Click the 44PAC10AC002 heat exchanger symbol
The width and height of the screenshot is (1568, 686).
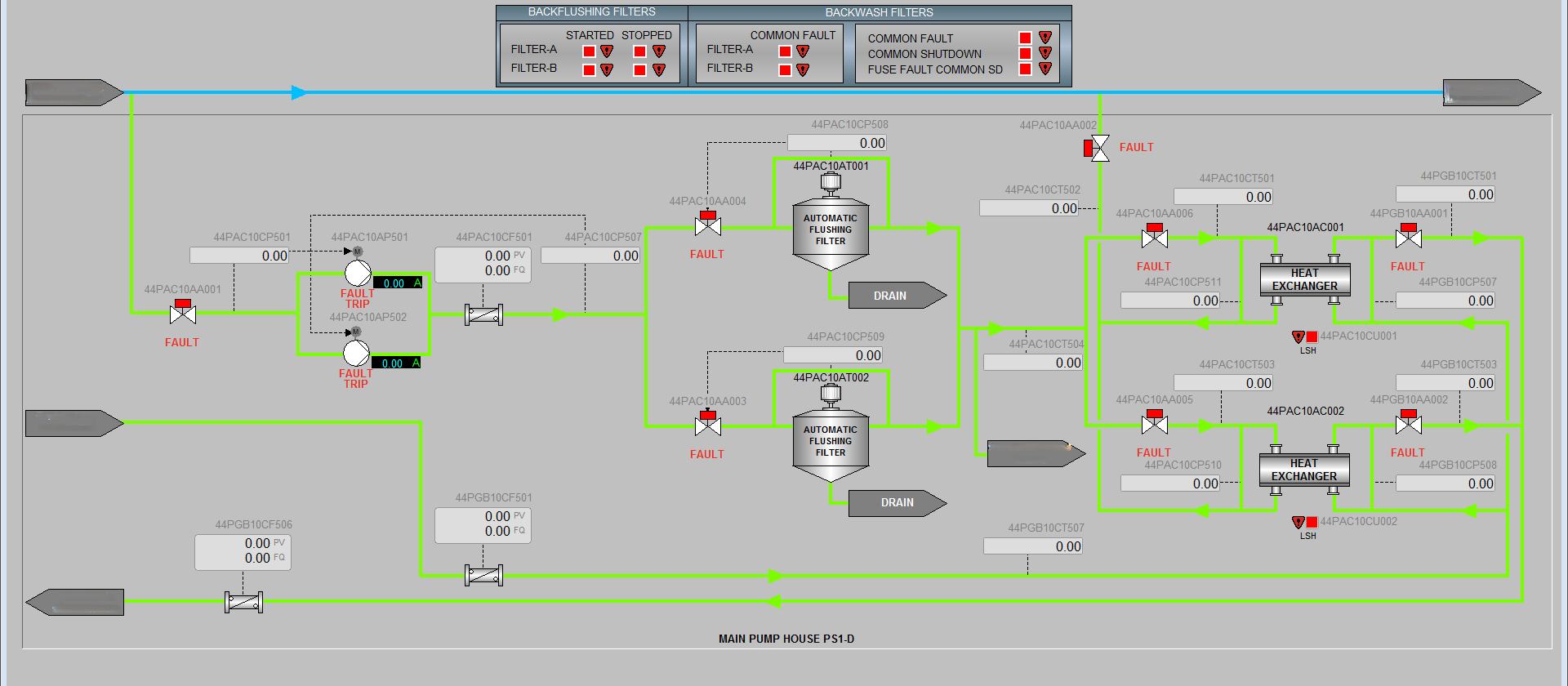coord(1304,470)
